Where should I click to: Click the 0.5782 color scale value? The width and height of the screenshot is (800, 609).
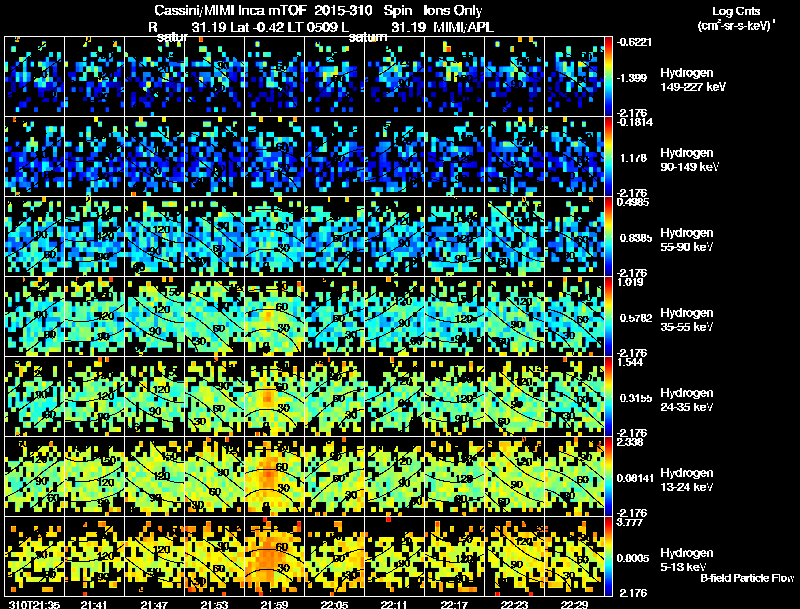coord(636,318)
